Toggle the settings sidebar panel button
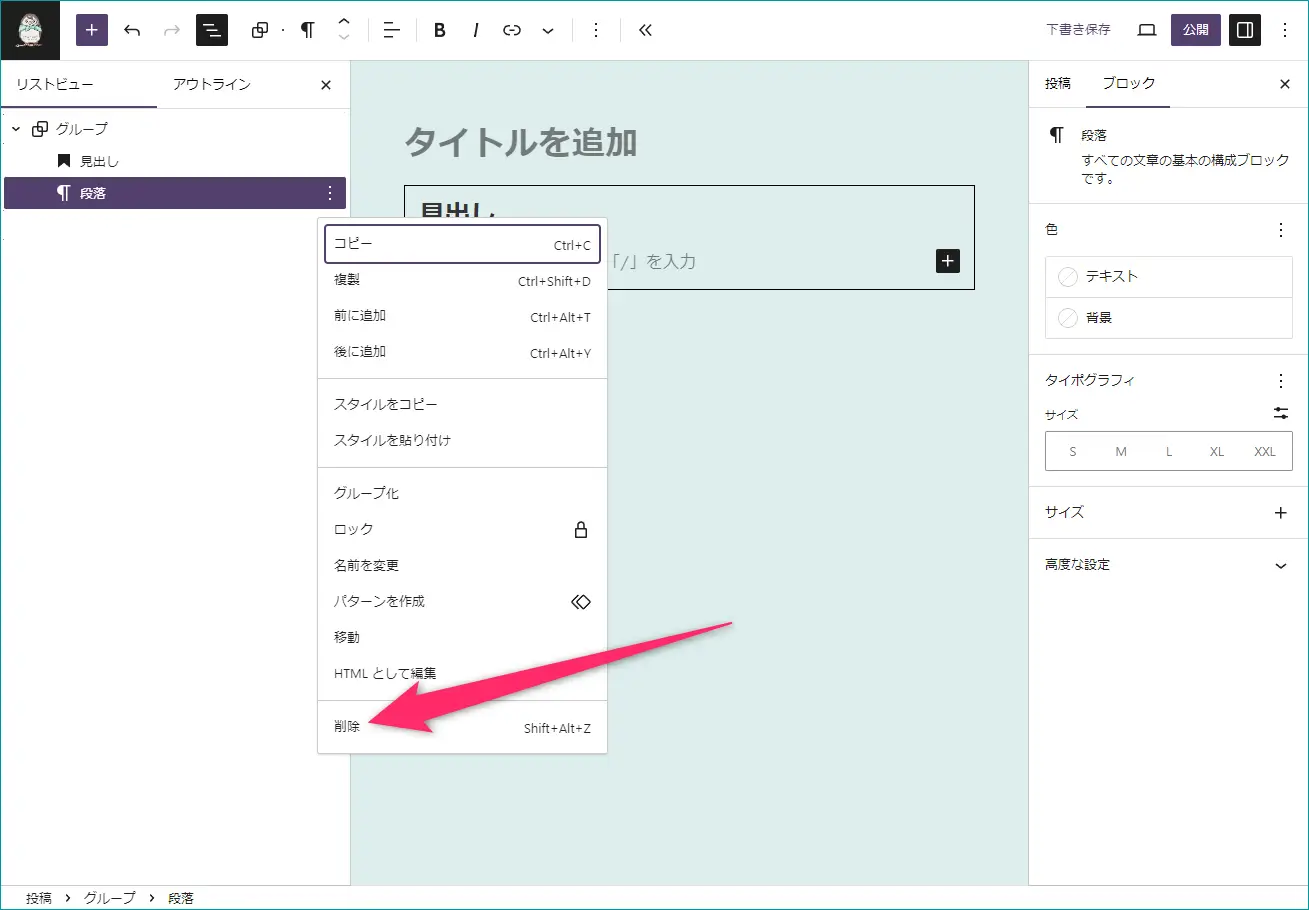The image size is (1309, 910). (x=1245, y=30)
